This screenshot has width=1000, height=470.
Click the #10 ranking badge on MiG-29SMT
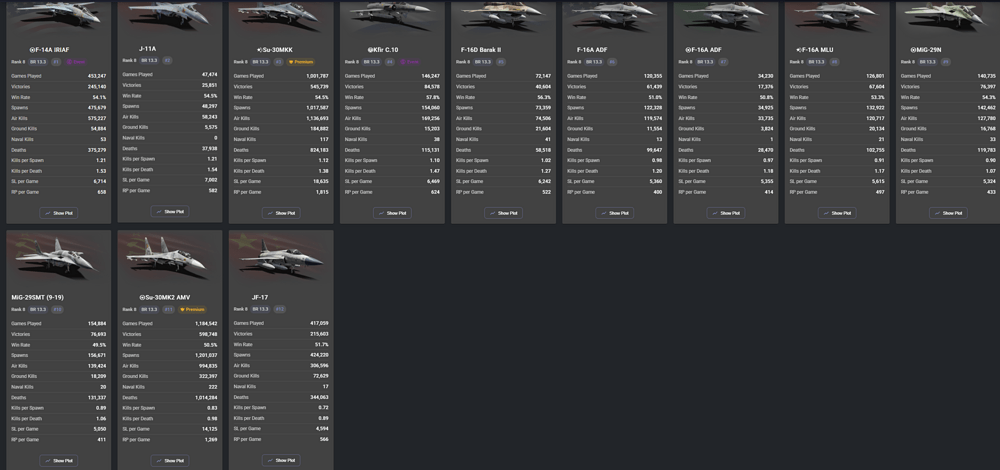click(57, 309)
